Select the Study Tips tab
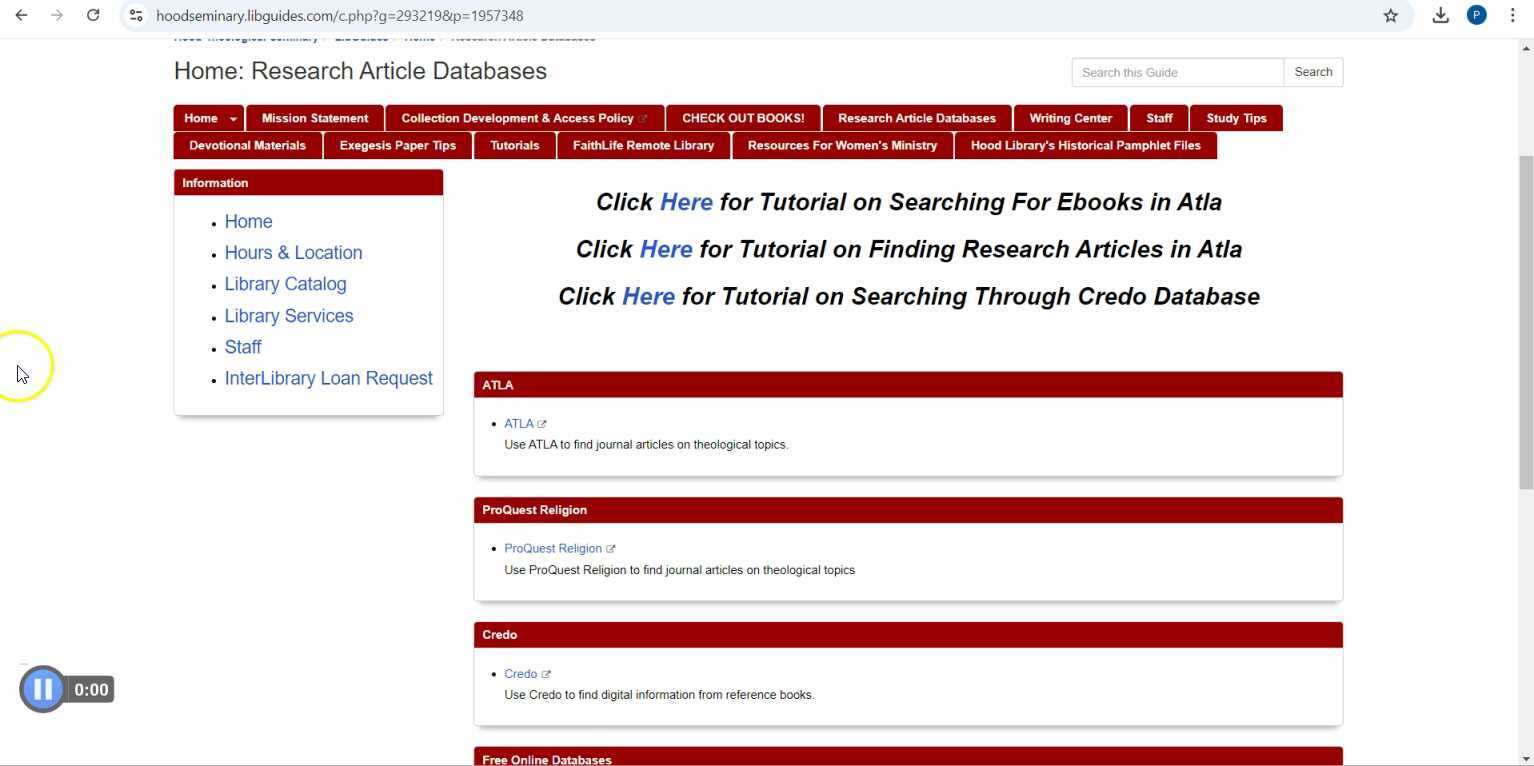Image resolution: width=1534 pixels, height=766 pixels. pyautogui.click(x=1236, y=118)
